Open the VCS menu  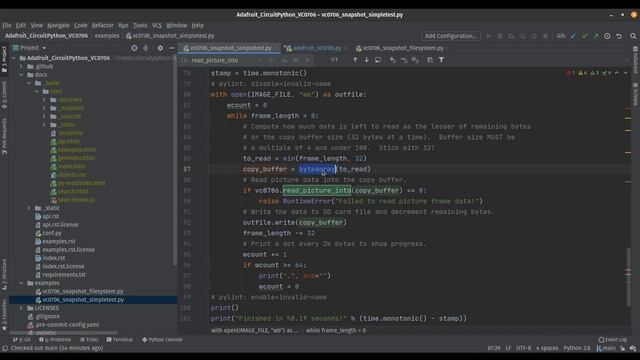tap(157, 25)
